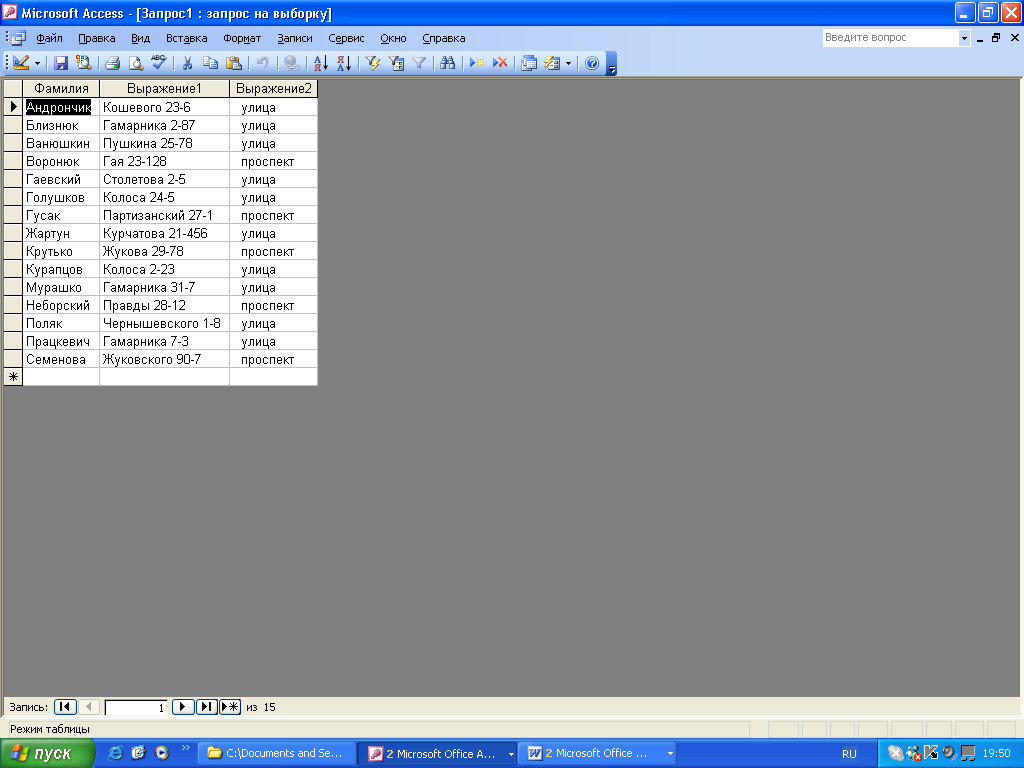Click the проспект cell in the Семенова row
Image resolution: width=1024 pixels, height=768 pixels.
[274, 359]
